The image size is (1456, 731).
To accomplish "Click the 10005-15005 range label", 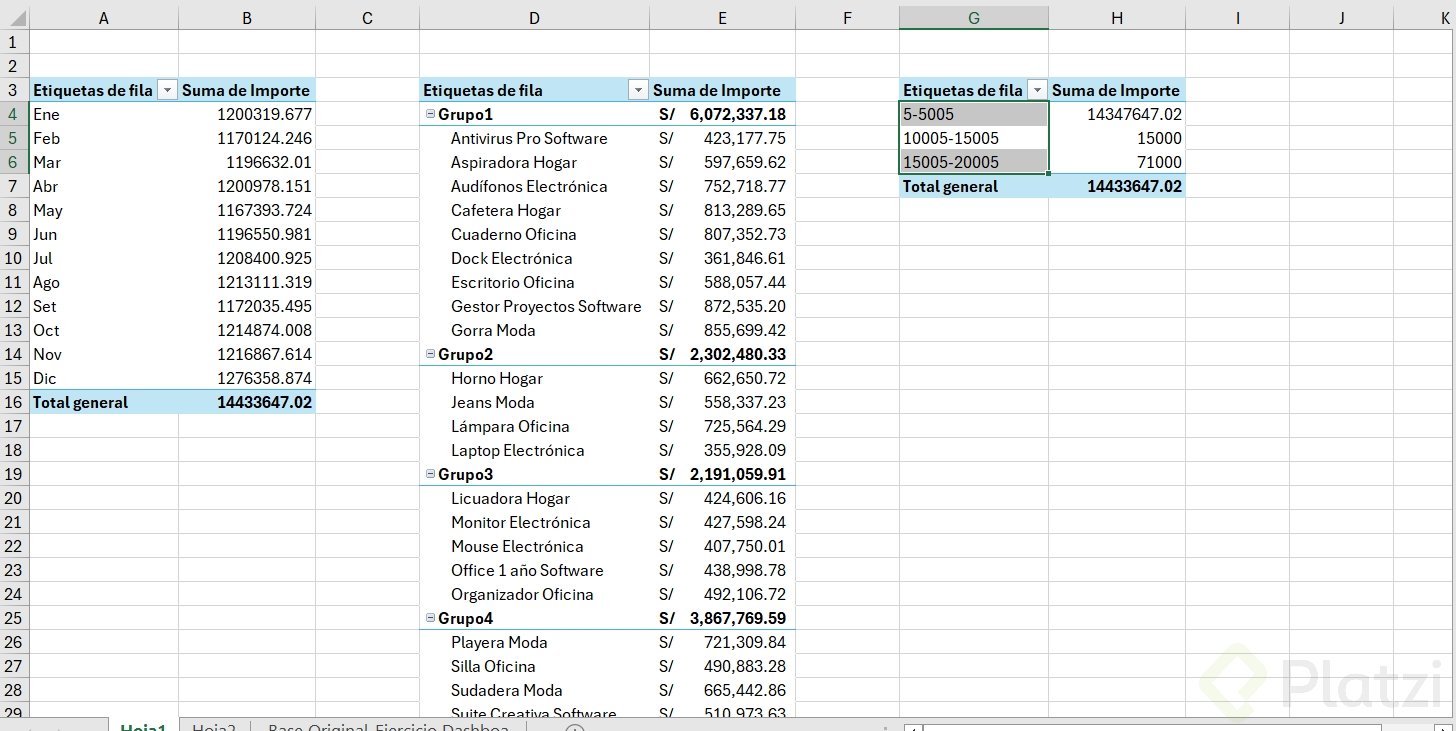I will (x=974, y=138).
